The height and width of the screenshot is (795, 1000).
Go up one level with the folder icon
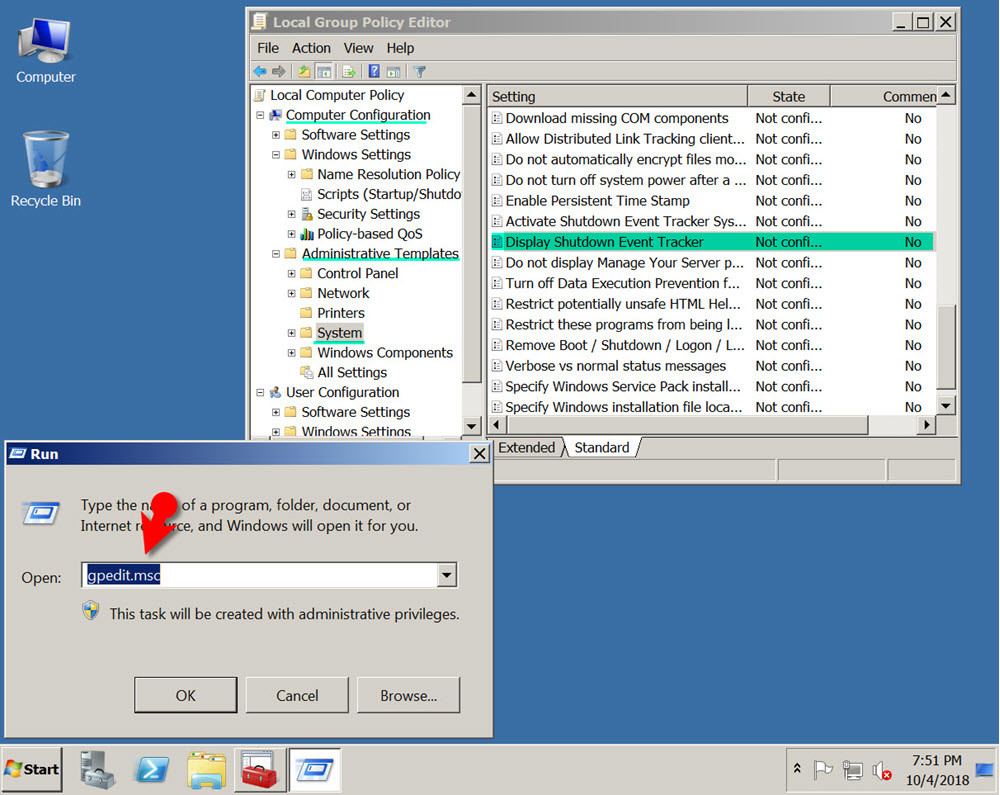(x=305, y=71)
